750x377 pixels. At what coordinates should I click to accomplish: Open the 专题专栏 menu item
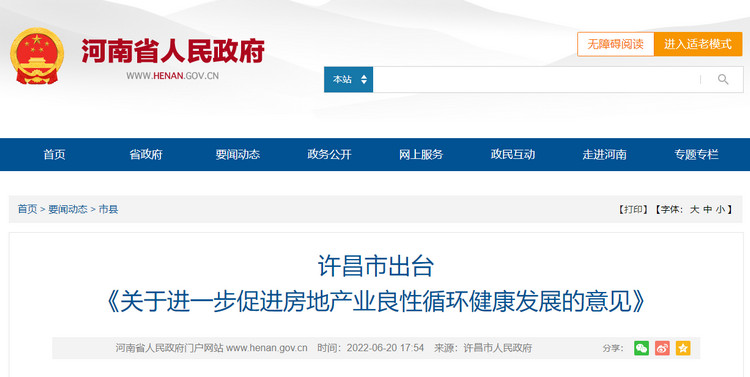696,155
